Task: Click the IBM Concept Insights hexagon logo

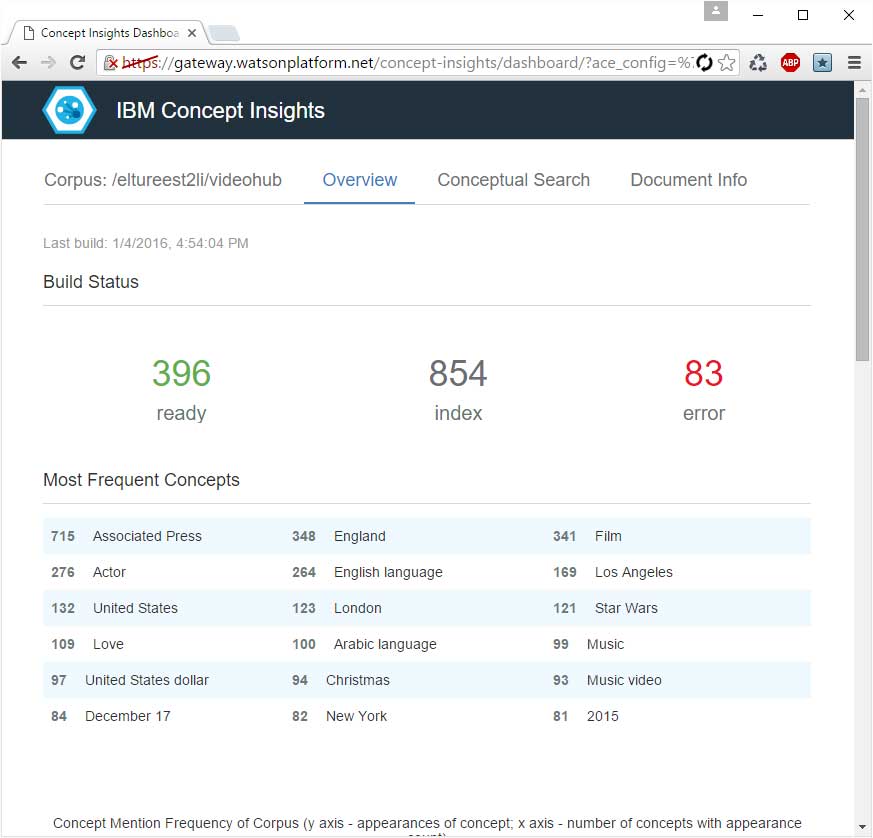Action: [x=69, y=110]
